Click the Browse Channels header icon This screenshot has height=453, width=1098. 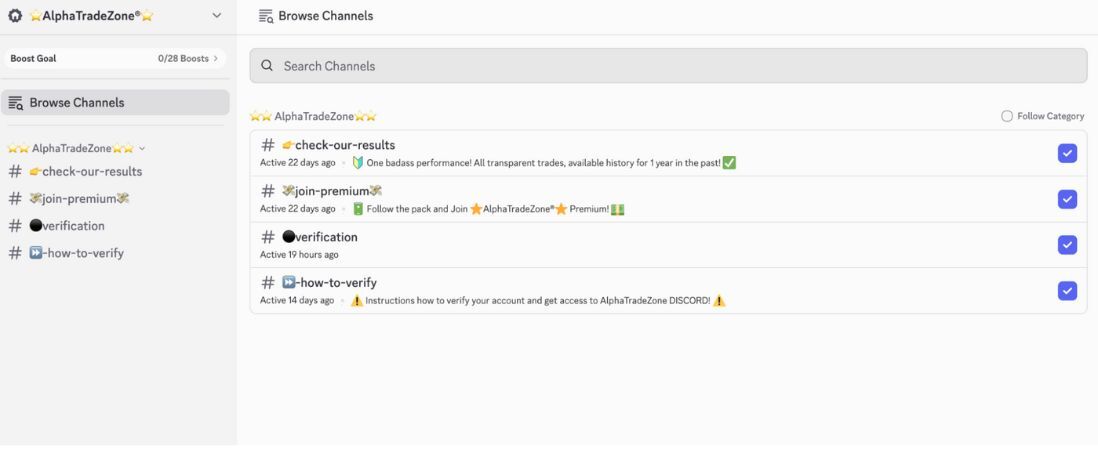click(265, 16)
